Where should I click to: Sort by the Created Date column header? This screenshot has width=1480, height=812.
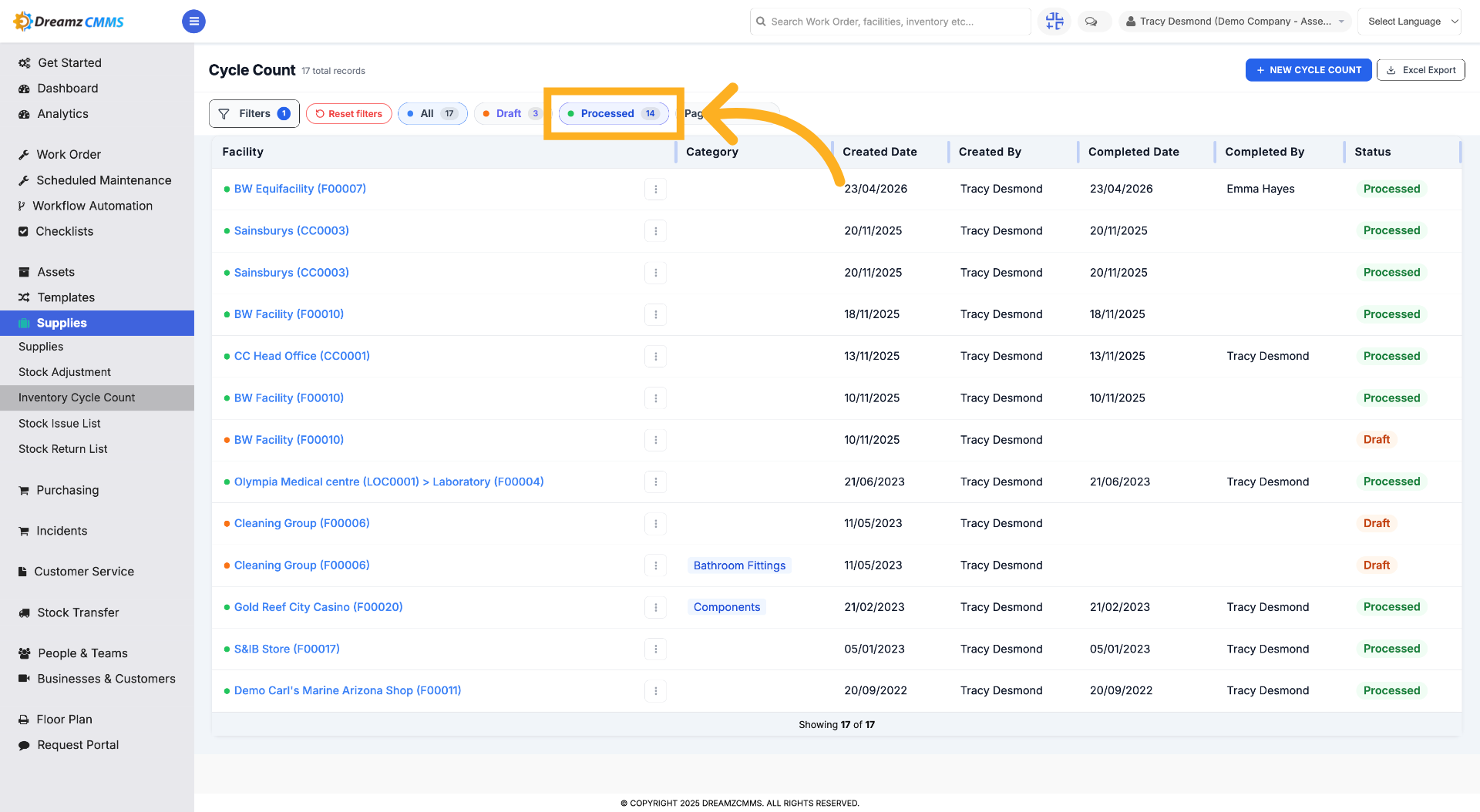point(880,152)
